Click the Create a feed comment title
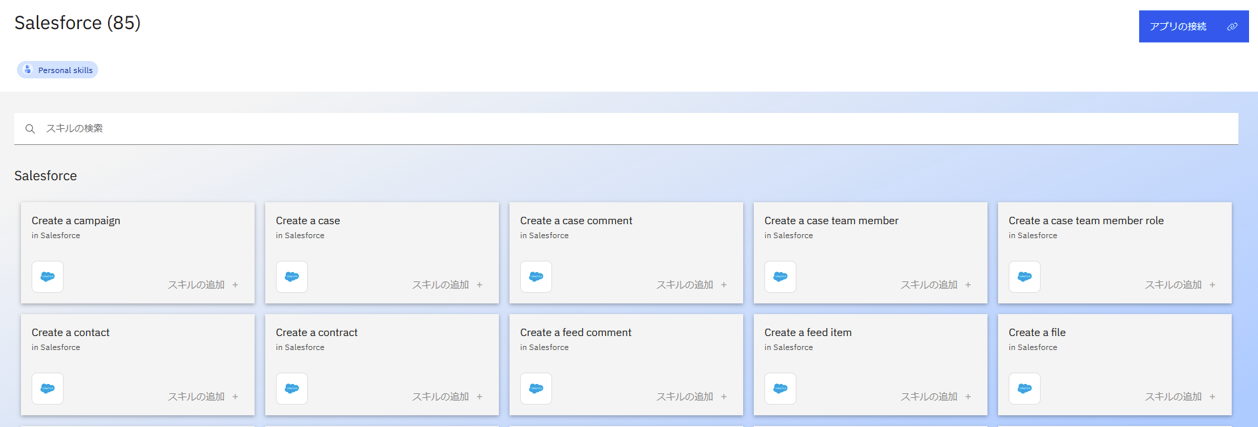Viewport: 1258px width, 427px height. click(x=576, y=333)
